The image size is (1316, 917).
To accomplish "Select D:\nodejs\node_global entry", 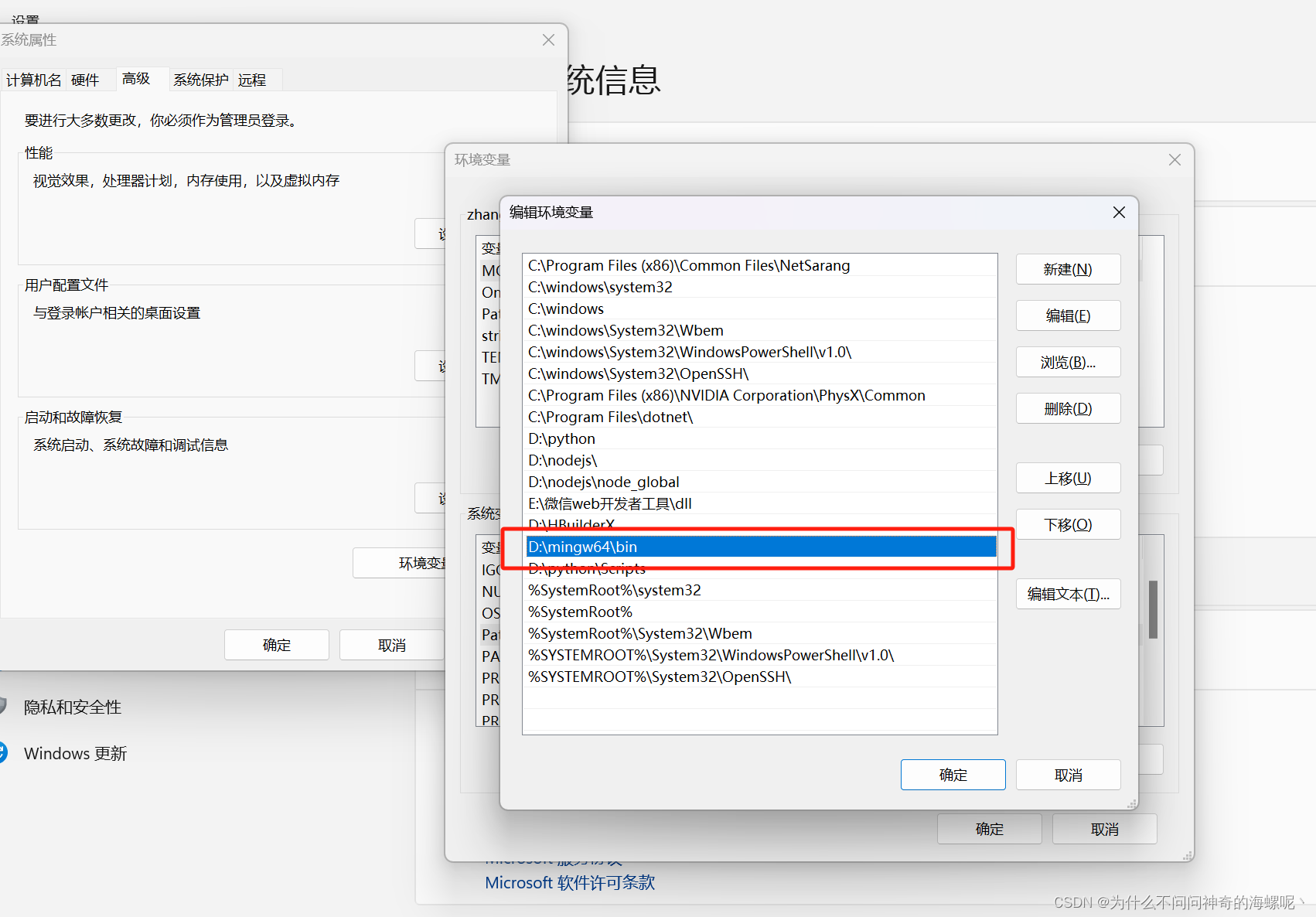I will [760, 482].
